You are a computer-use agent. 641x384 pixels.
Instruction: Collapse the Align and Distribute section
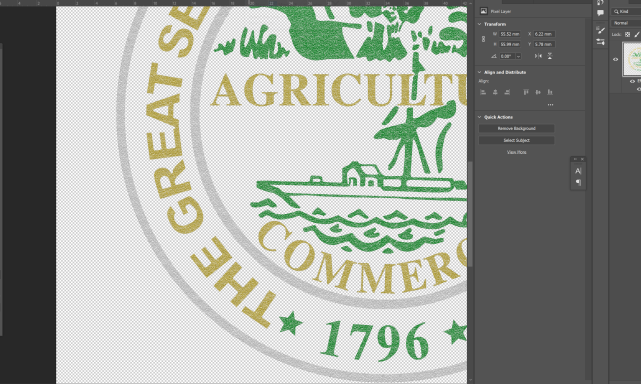click(x=480, y=72)
